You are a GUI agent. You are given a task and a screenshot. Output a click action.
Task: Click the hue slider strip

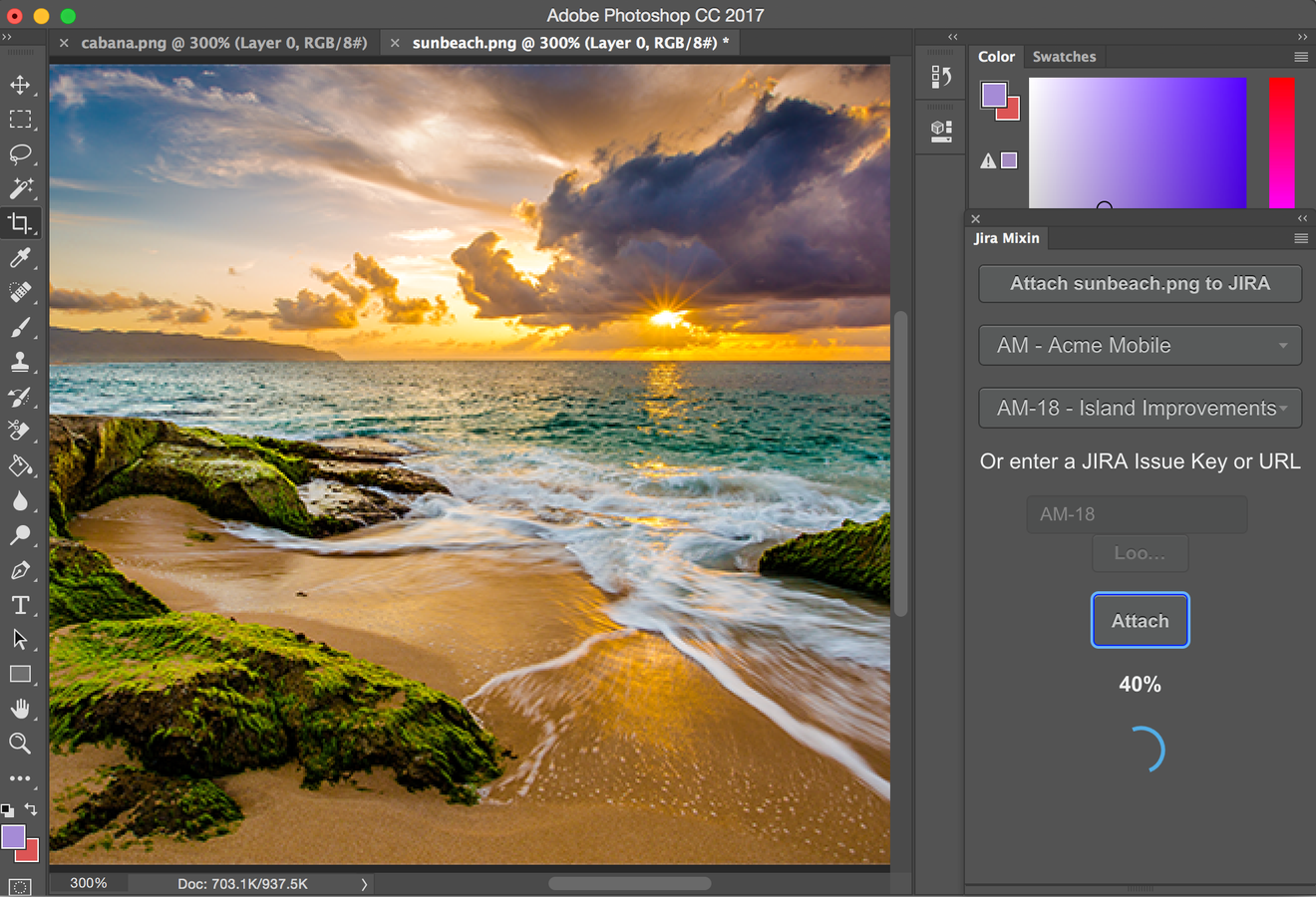(x=1282, y=143)
